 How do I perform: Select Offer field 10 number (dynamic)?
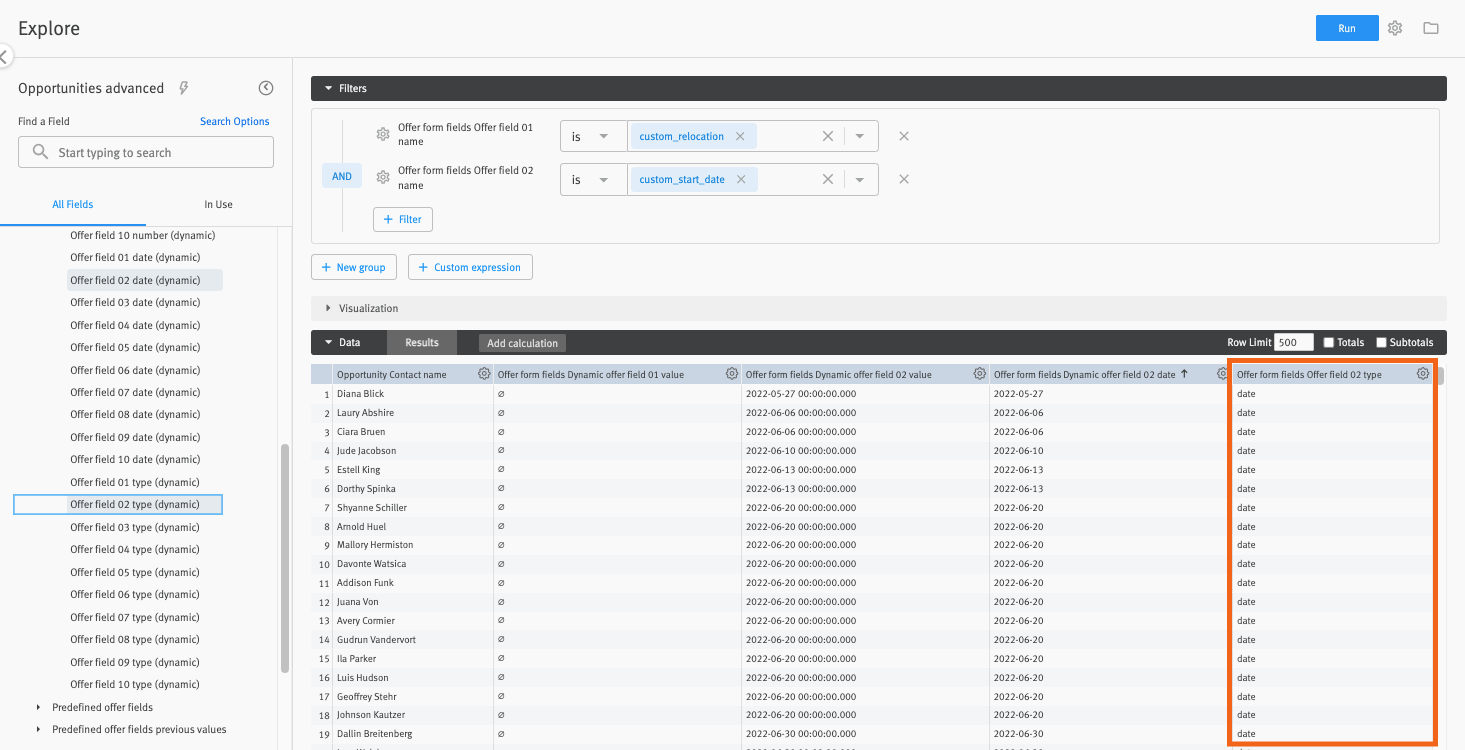143,235
